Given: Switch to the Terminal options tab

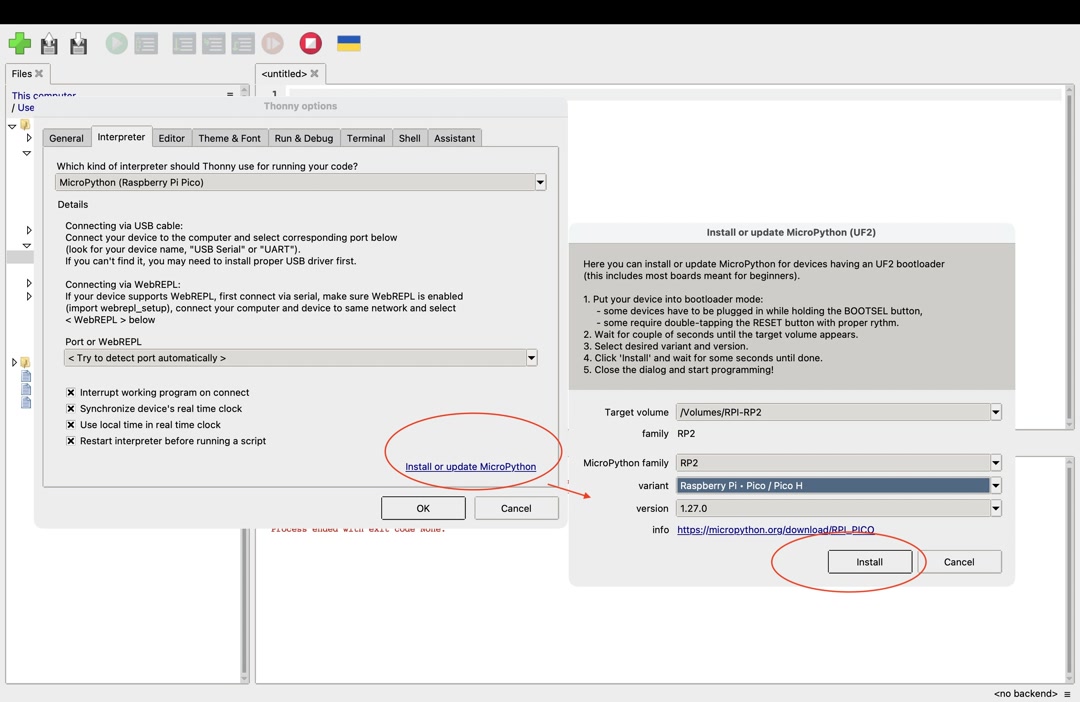Looking at the screenshot, I should [366, 138].
